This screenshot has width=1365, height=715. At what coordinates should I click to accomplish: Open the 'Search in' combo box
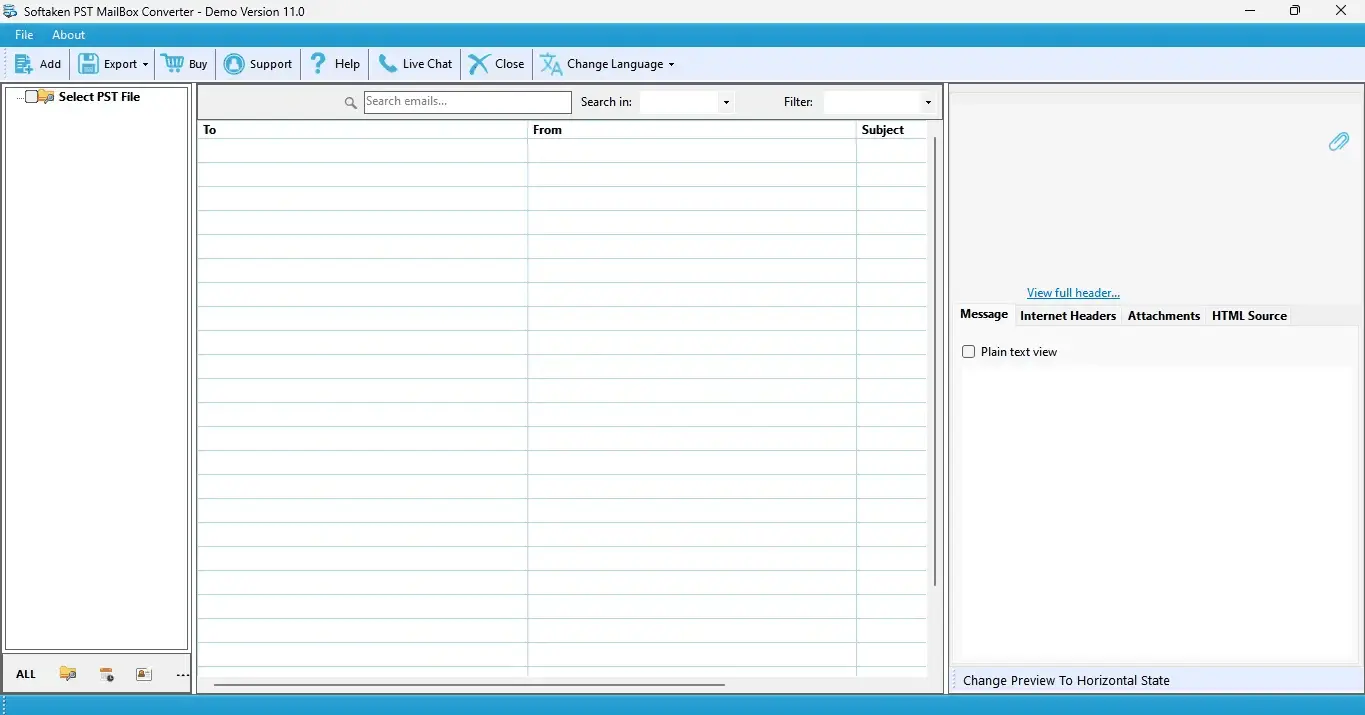(686, 102)
